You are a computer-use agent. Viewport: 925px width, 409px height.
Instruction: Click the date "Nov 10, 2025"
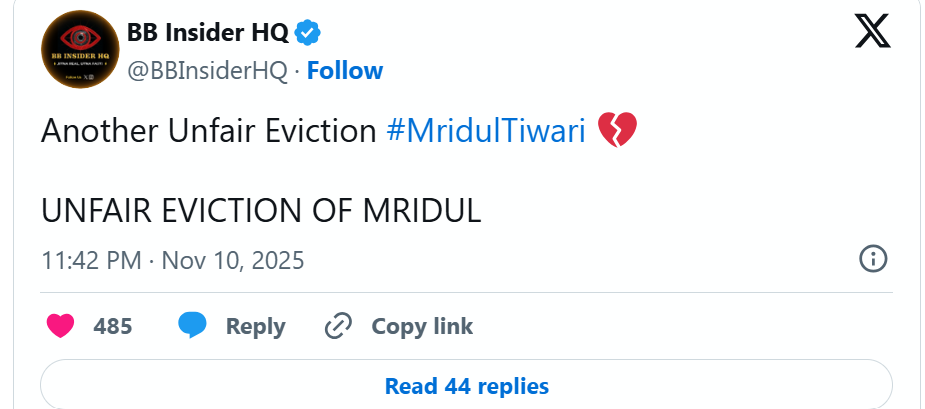[x=232, y=260]
